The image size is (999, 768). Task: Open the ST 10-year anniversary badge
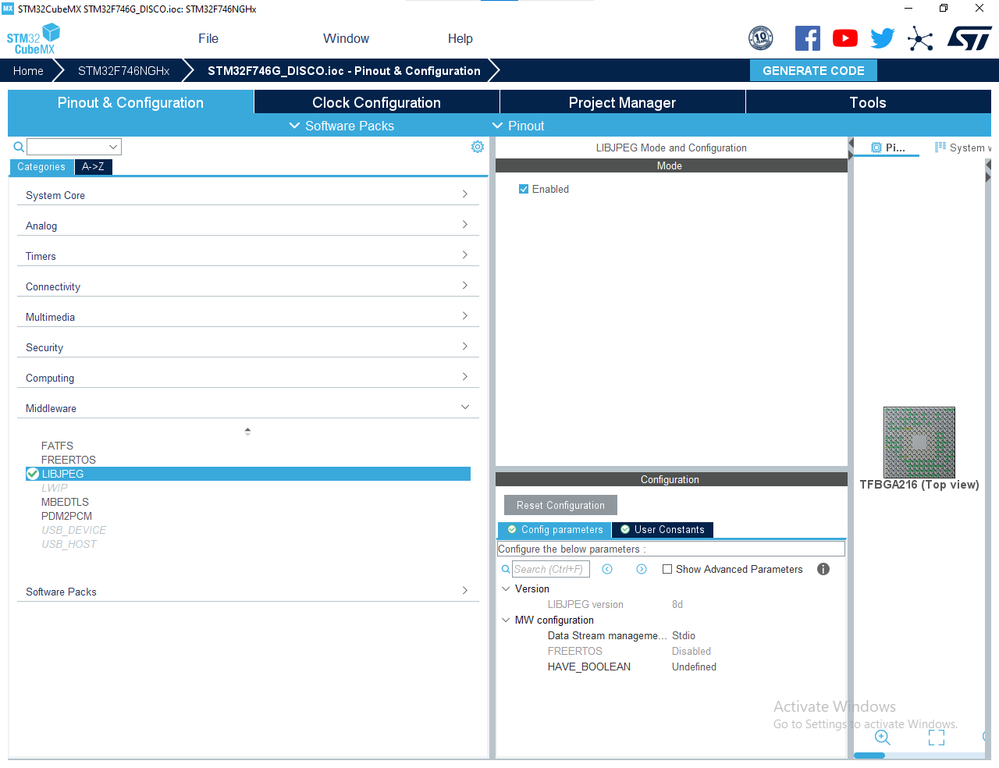tap(760, 38)
